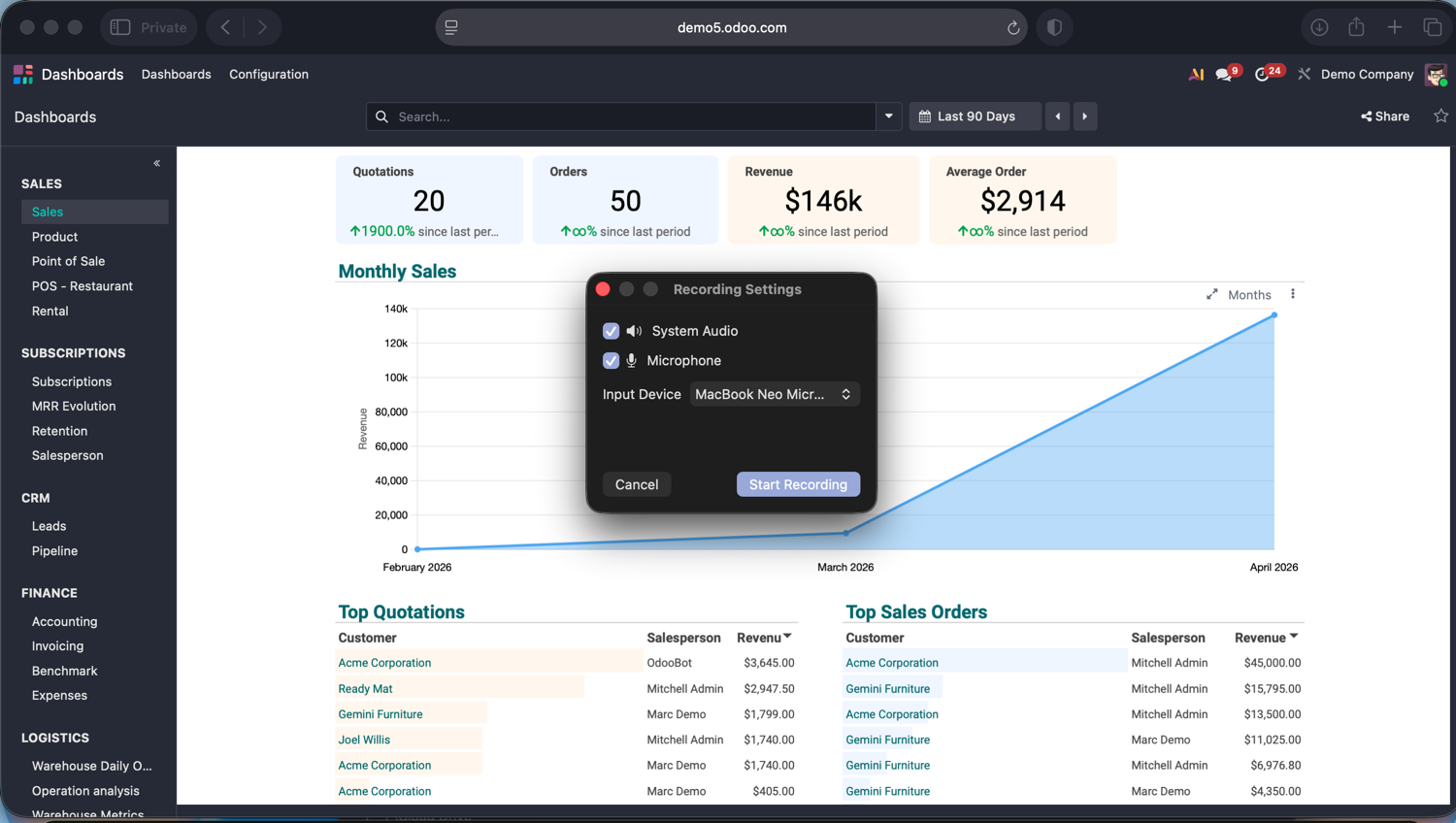Open the Dashboards menu in top navbar
The image size is (1456, 823).
point(176,74)
